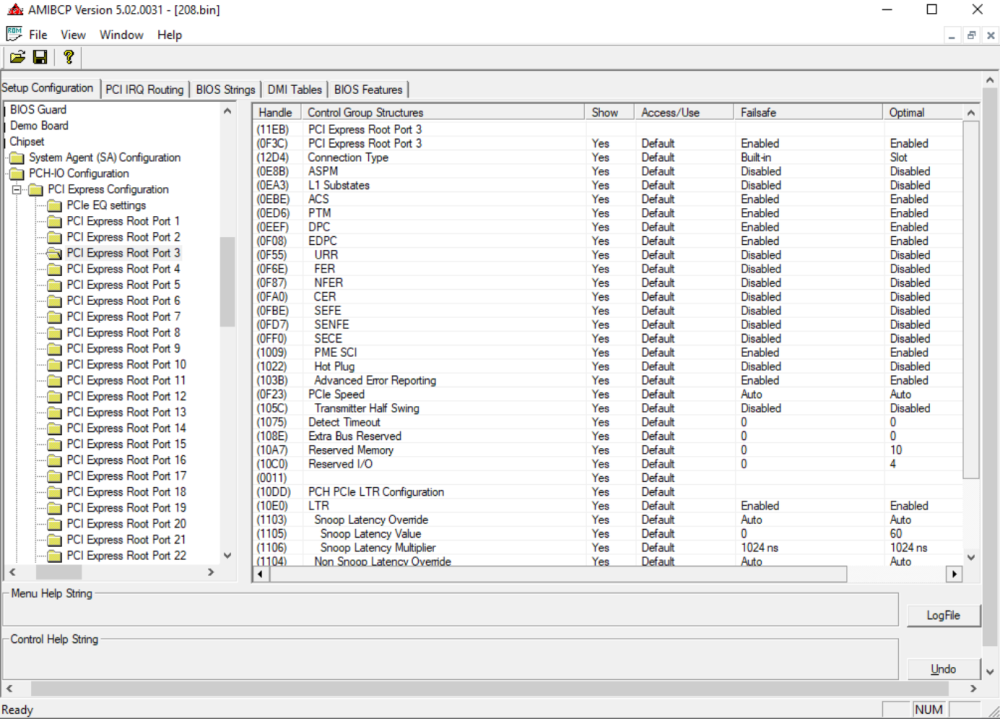Image resolution: width=1000 pixels, height=719 pixels.
Task: Select the PCH PCIe LTR Configuration row
Action: pos(608,492)
